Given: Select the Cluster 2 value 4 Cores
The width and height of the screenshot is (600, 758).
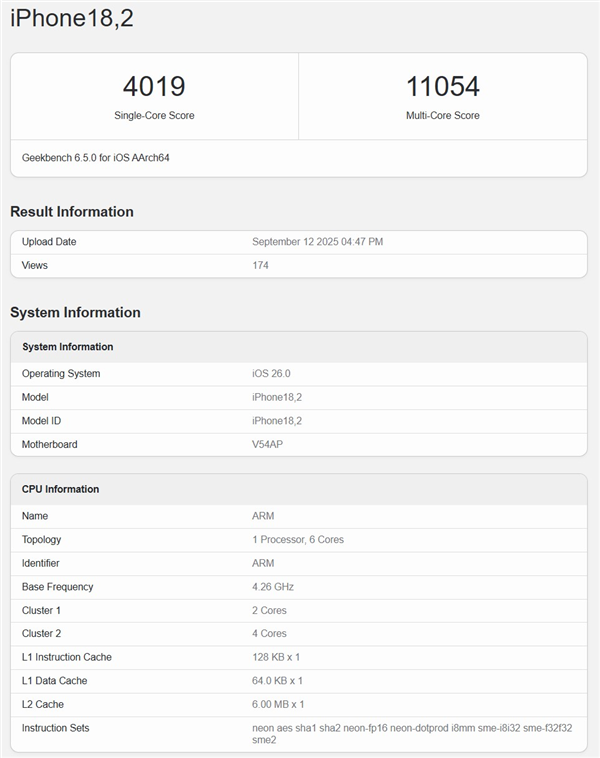Looking at the screenshot, I should [x=269, y=634].
